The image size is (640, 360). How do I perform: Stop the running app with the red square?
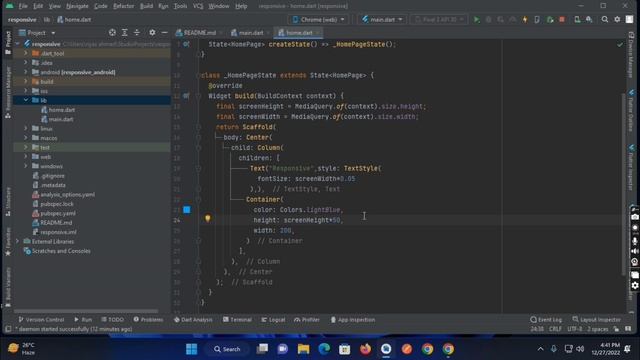(x=562, y=20)
